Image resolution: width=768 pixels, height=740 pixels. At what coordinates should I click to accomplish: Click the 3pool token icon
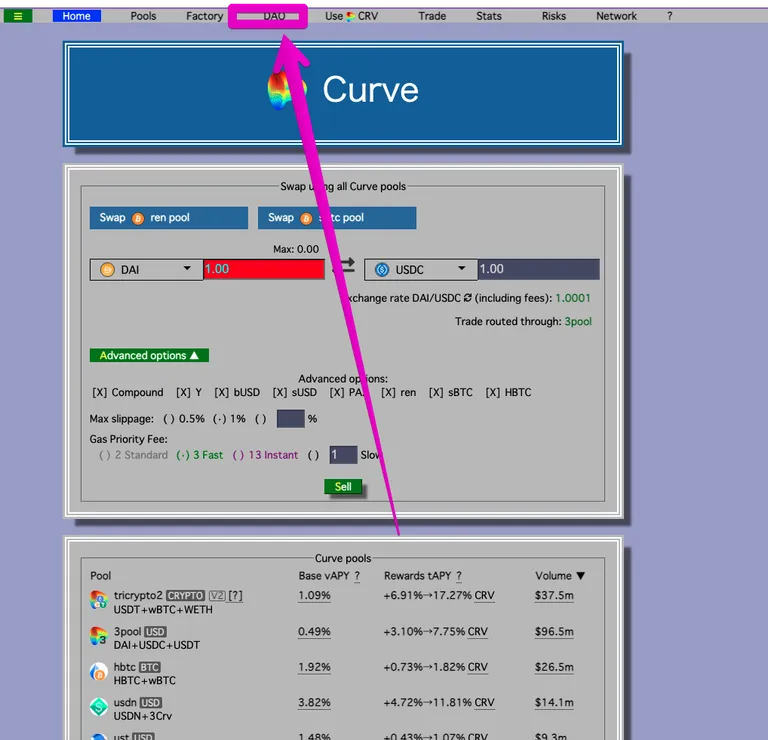(x=98, y=636)
